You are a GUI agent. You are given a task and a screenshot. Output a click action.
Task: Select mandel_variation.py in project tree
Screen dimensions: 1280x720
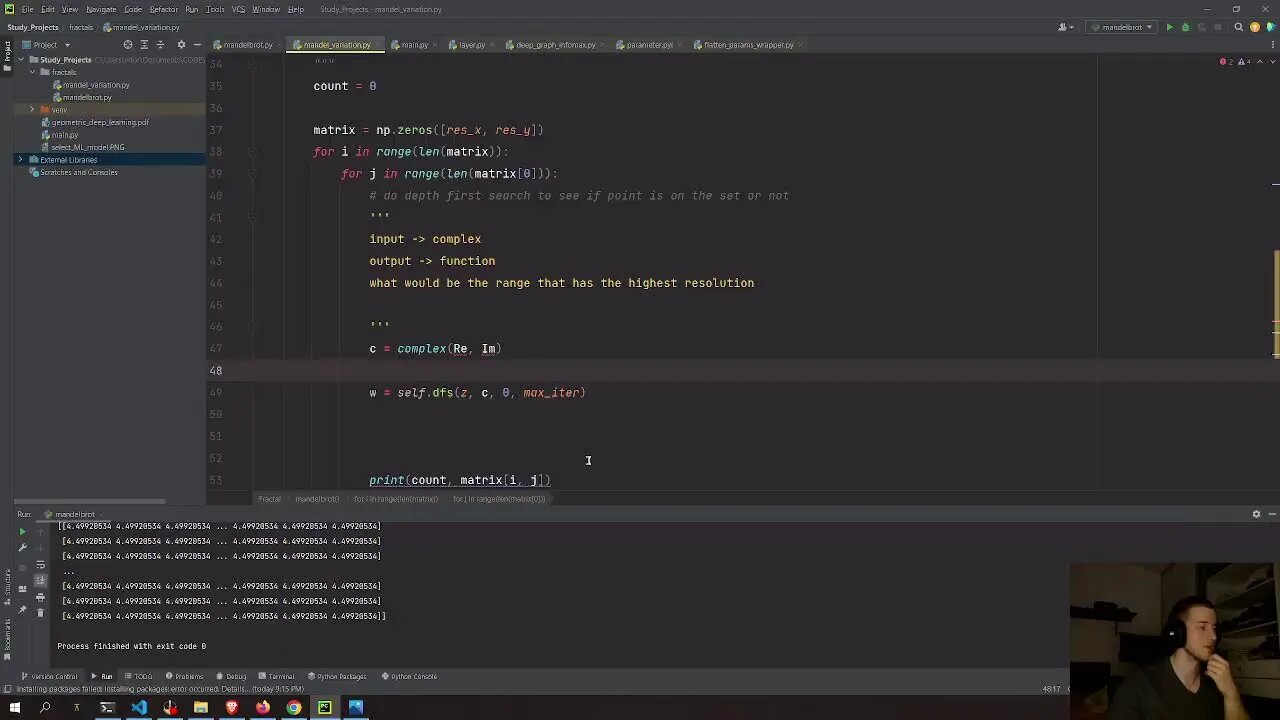point(96,85)
